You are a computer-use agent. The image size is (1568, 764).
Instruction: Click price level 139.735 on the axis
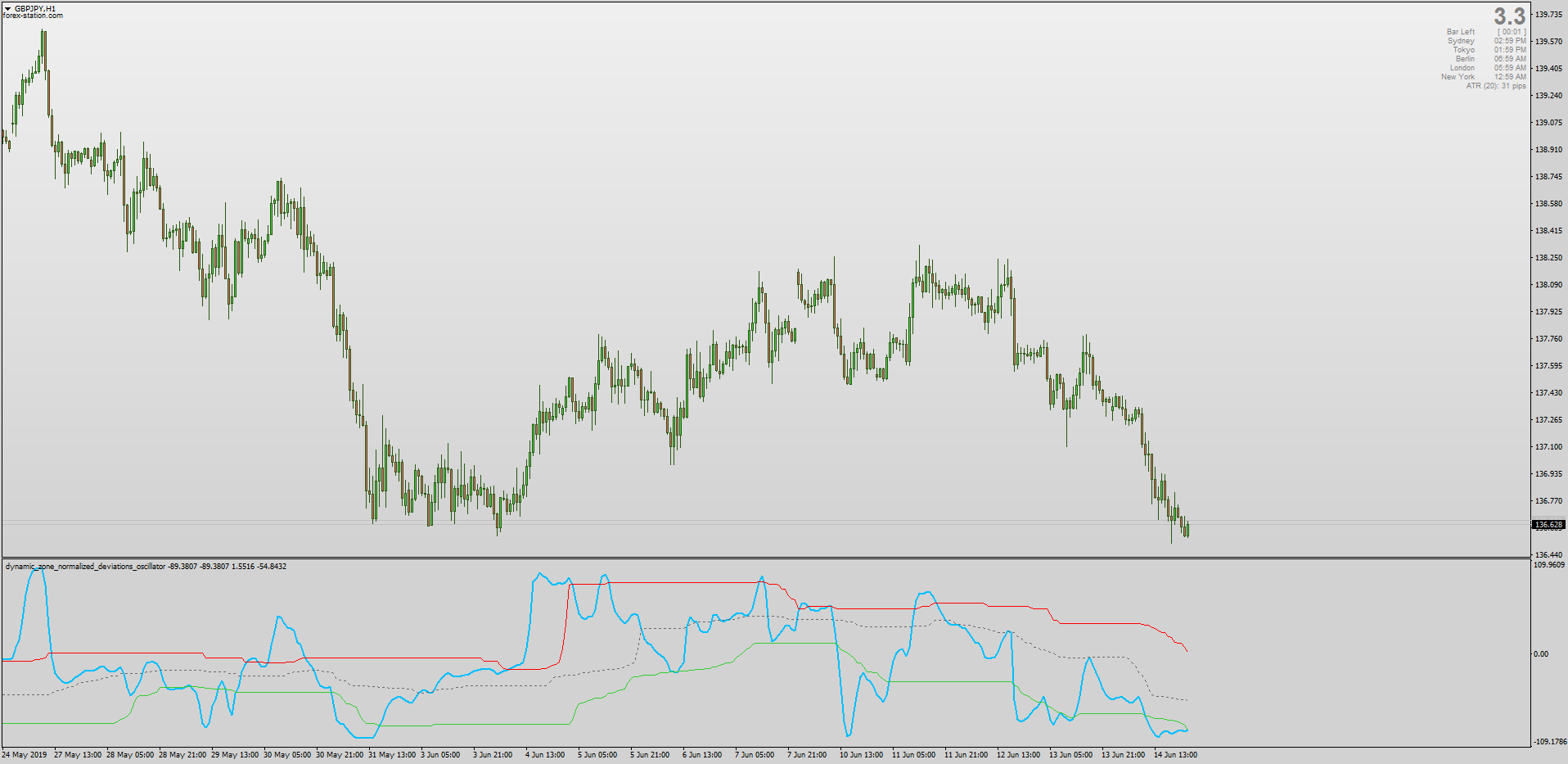tap(1548, 15)
